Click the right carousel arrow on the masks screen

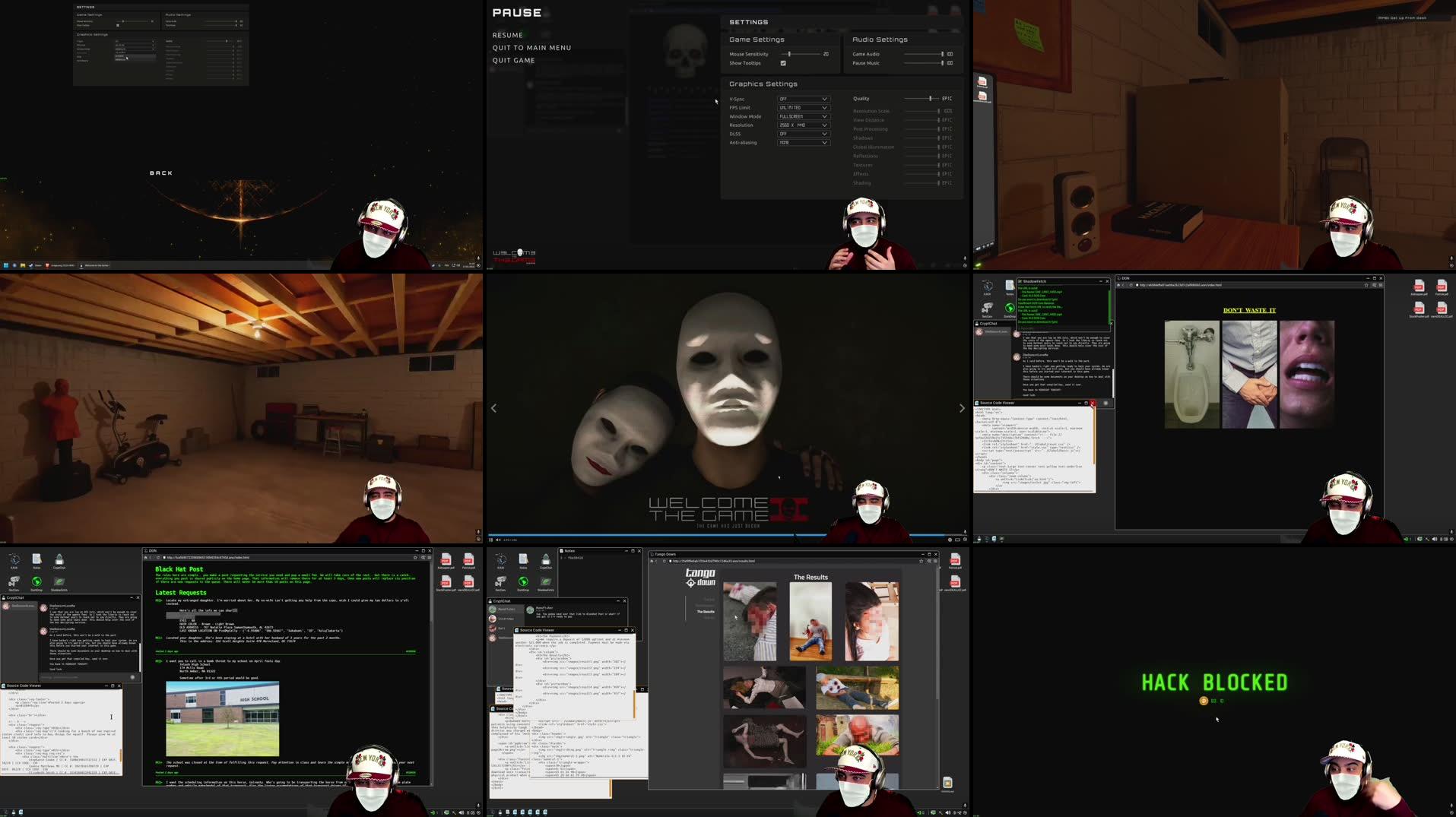coord(960,408)
